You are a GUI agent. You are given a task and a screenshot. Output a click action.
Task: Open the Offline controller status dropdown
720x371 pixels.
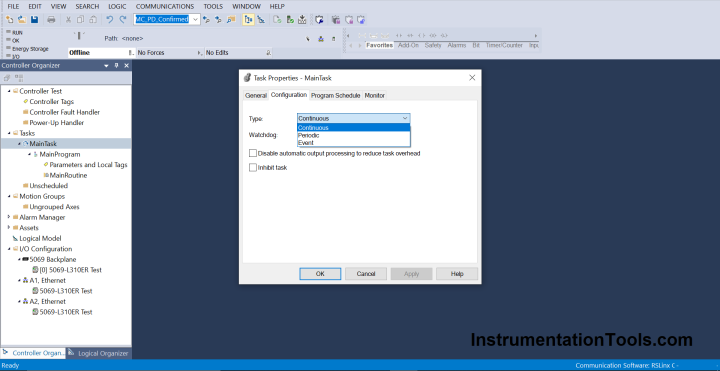(131, 53)
